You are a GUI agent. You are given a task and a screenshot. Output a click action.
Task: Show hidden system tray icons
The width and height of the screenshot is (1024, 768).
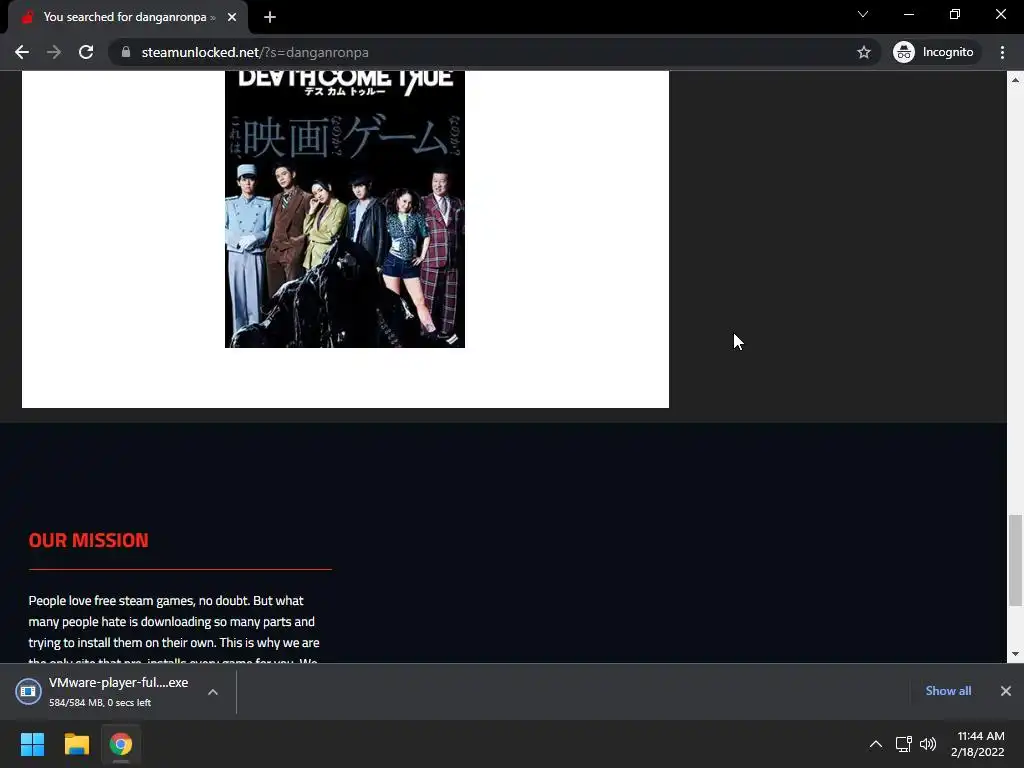(876, 744)
